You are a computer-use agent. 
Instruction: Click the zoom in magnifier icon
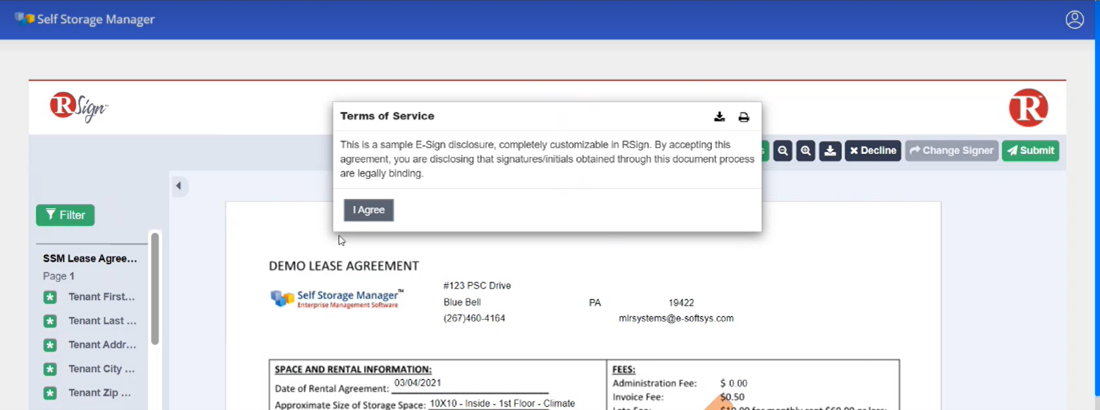click(x=806, y=150)
